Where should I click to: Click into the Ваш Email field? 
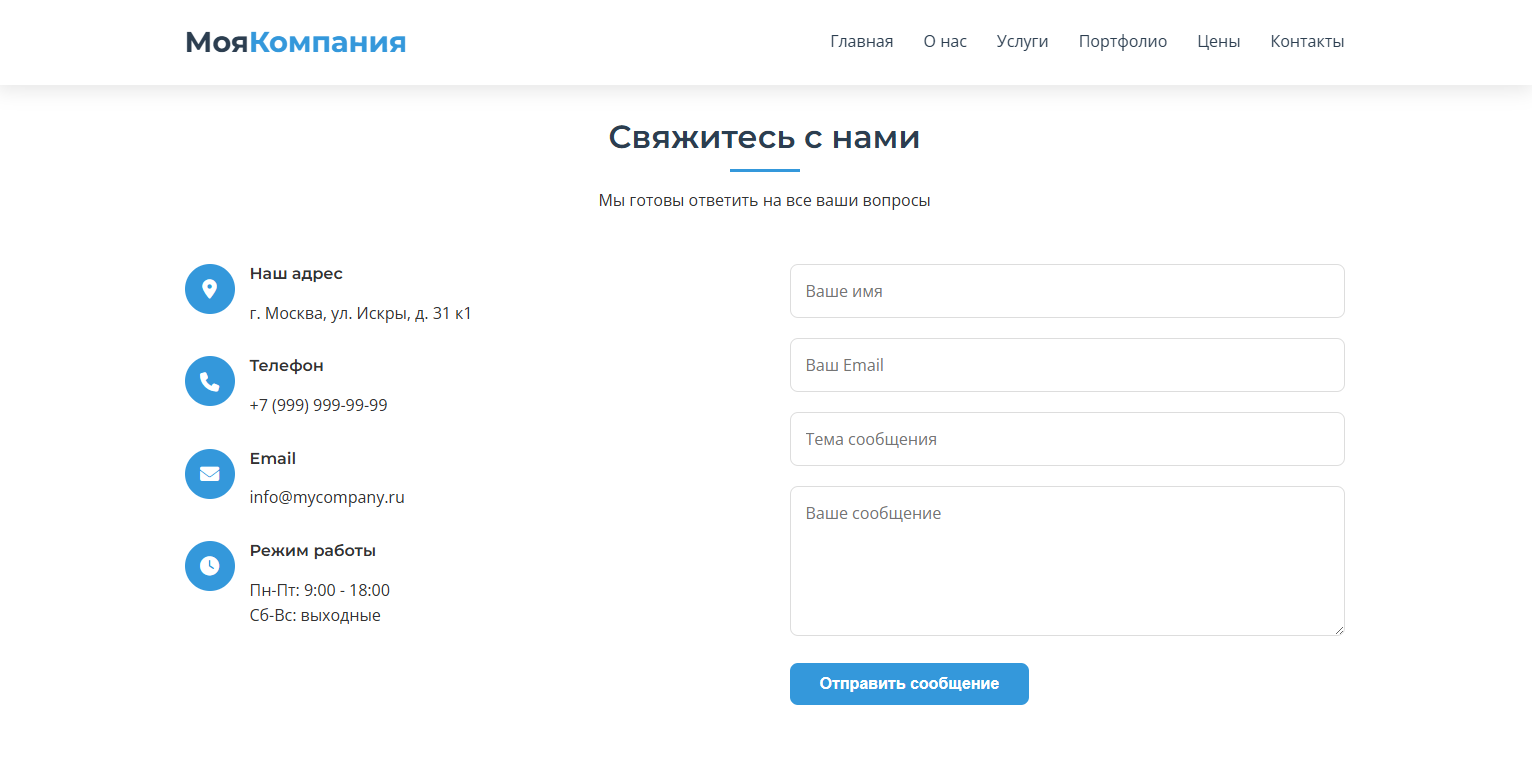coord(1067,365)
